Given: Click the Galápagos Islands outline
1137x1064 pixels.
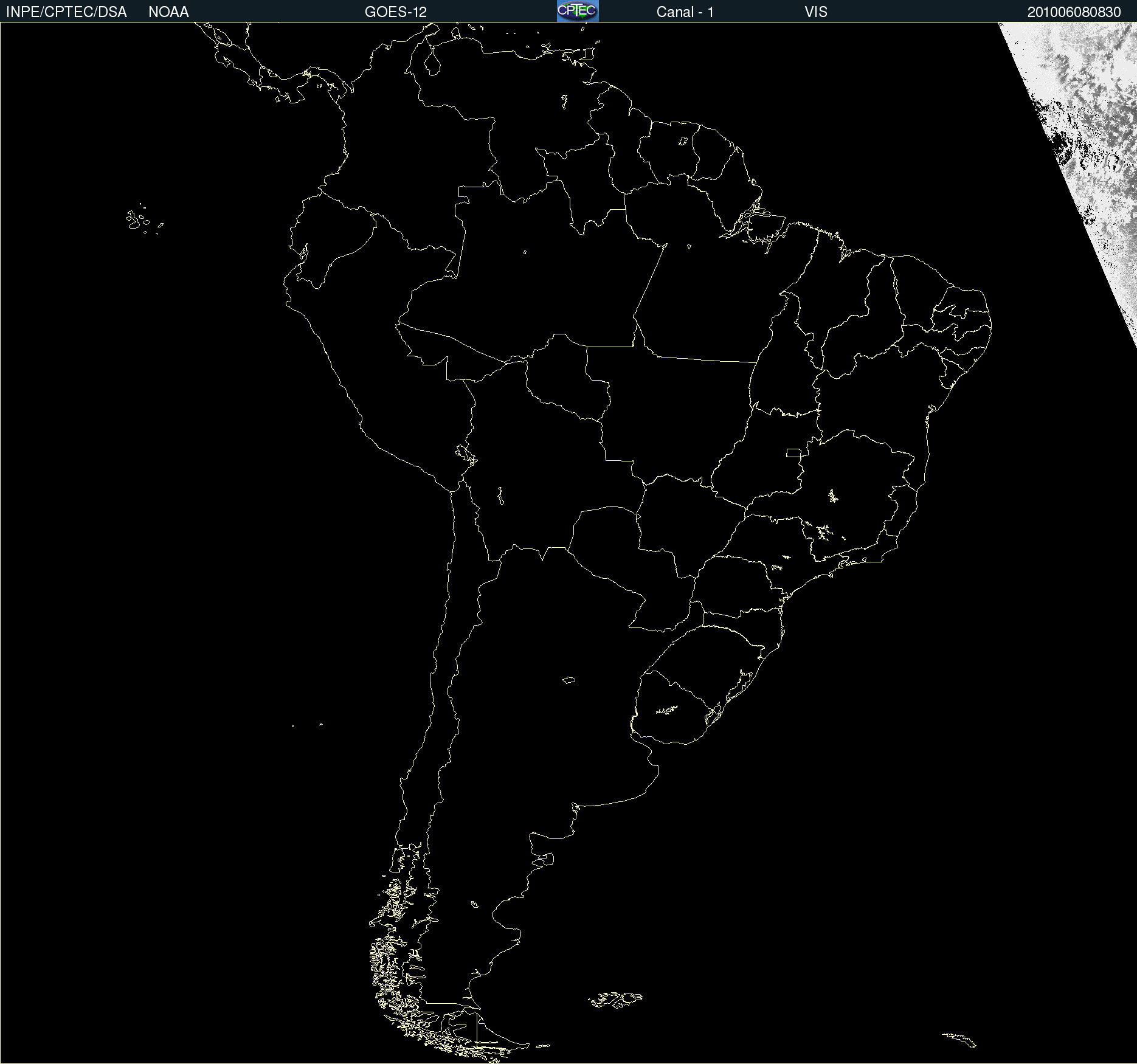Looking at the screenshot, I should pos(144,219).
